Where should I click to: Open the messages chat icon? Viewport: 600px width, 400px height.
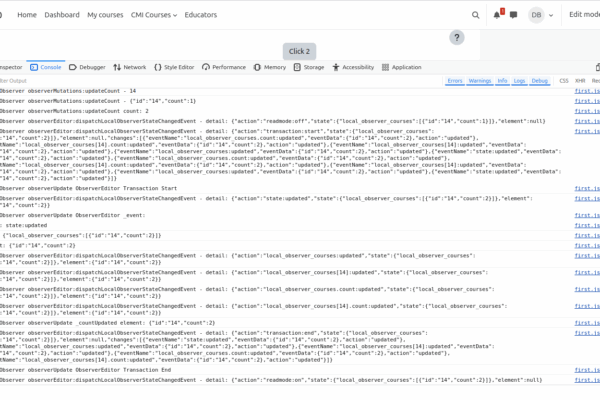tap(514, 15)
